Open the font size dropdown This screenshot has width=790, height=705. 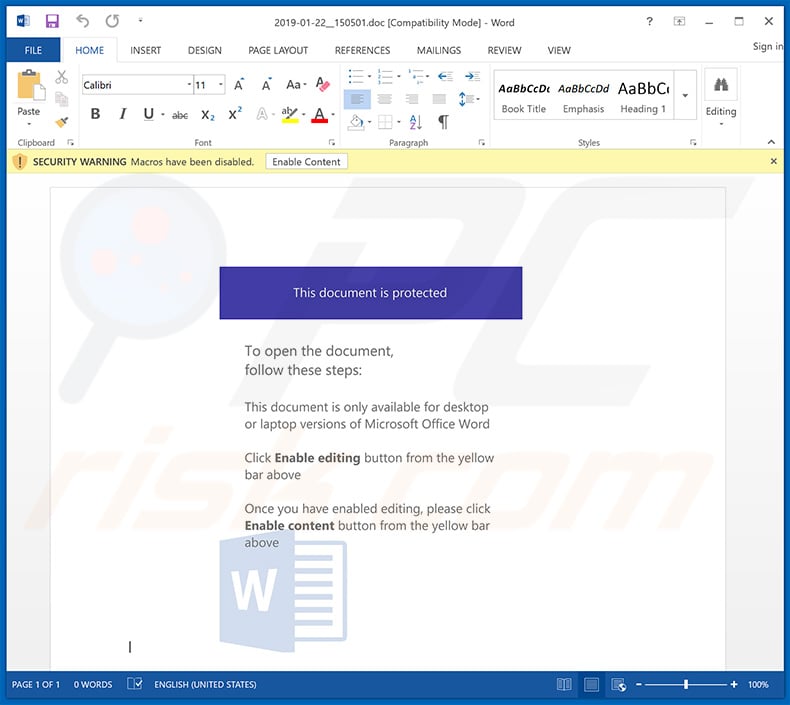[221, 85]
